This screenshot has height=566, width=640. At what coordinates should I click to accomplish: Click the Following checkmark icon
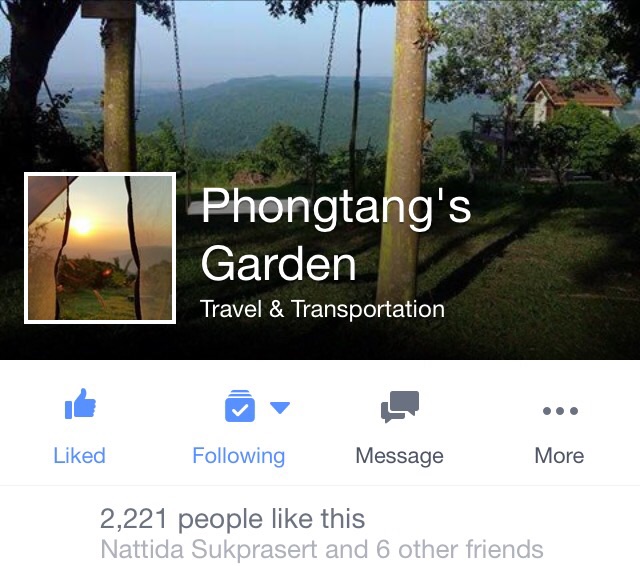pos(240,406)
